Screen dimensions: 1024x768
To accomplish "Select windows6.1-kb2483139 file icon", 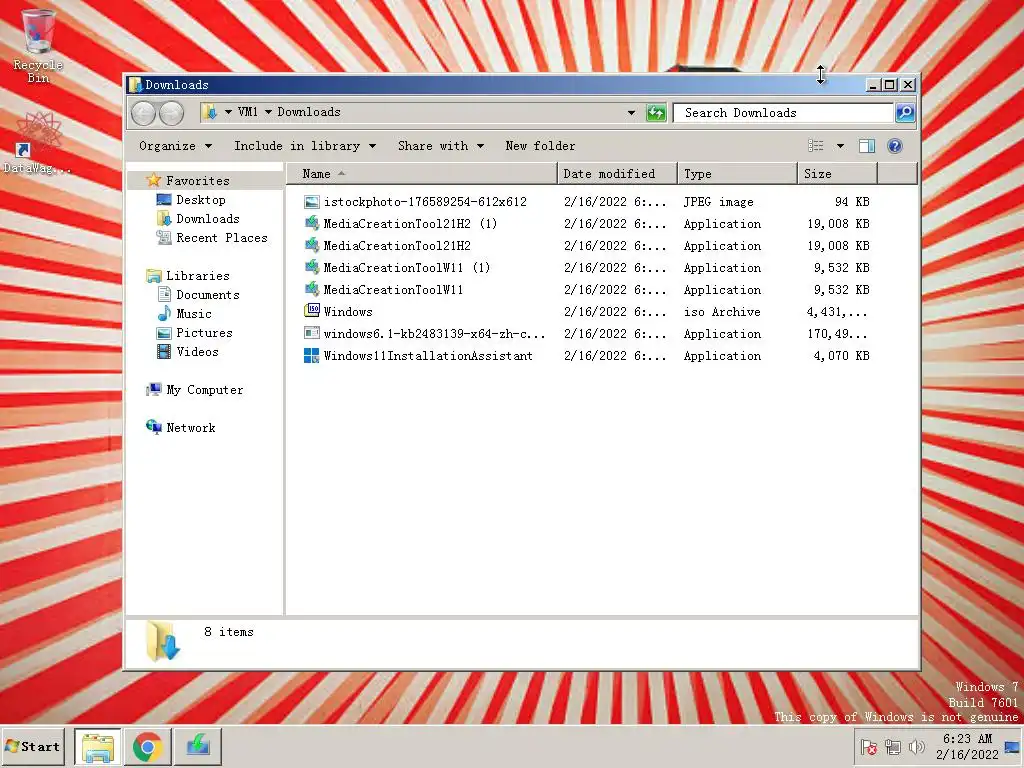I will coord(312,333).
